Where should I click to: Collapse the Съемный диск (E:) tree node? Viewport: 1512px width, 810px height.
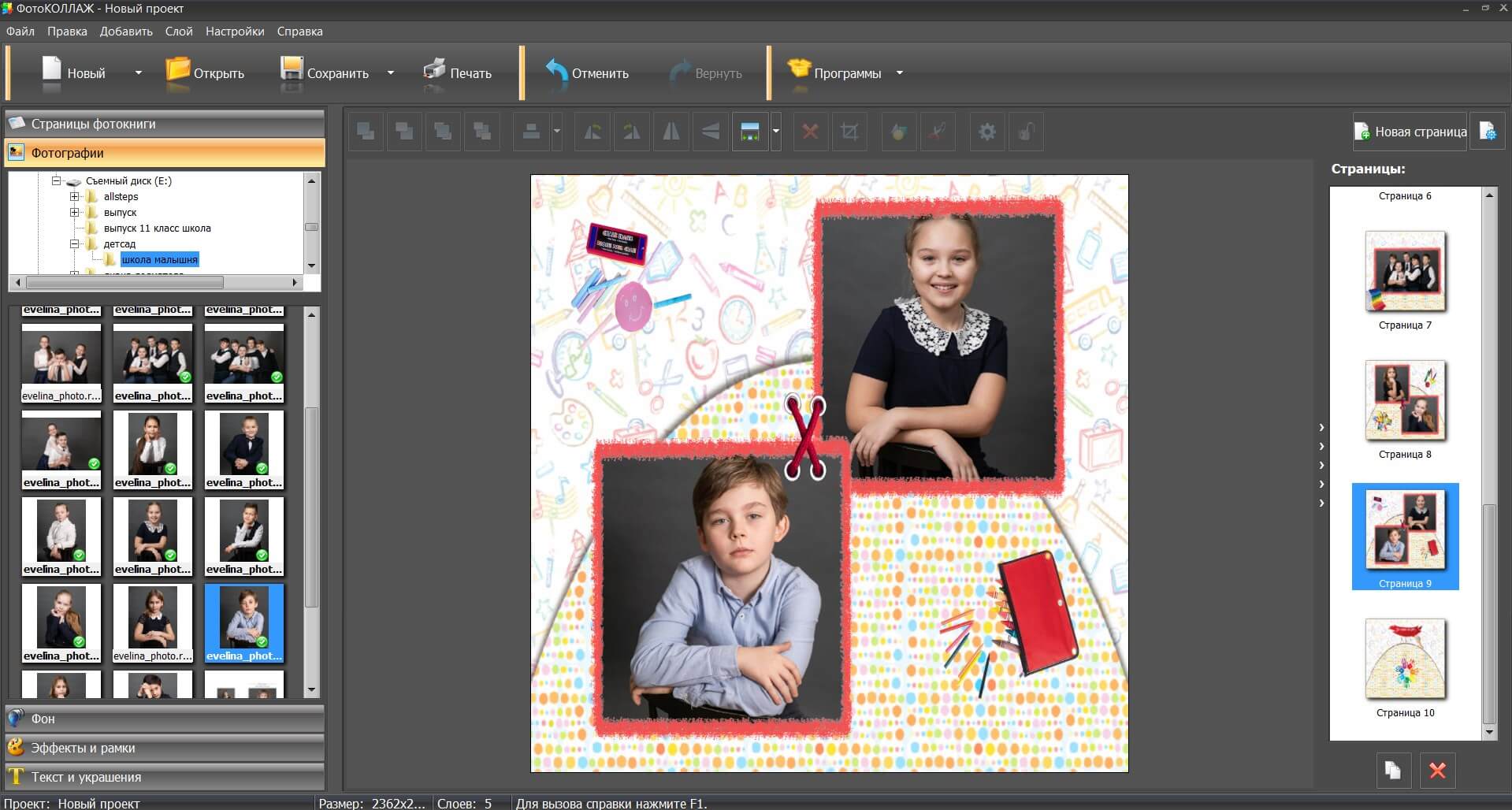click(x=56, y=180)
